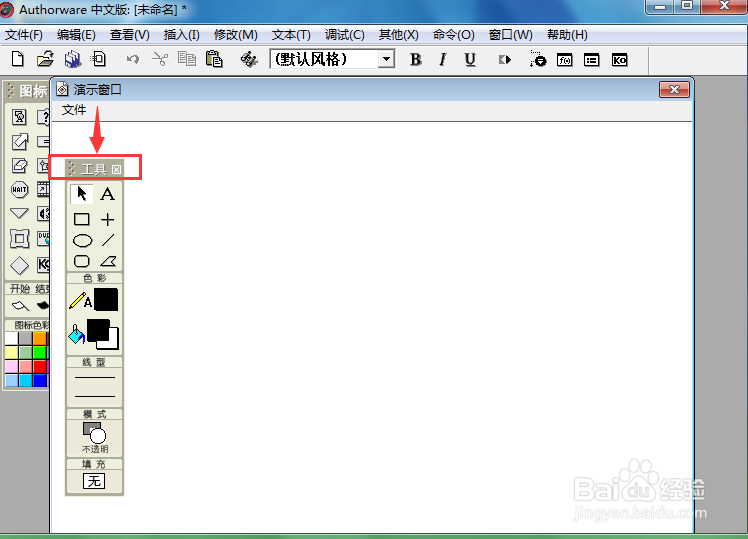This screenshot has width=748, height=539.
Task: Click the Save All toolbar icon
Action: (x=73, y=59)
